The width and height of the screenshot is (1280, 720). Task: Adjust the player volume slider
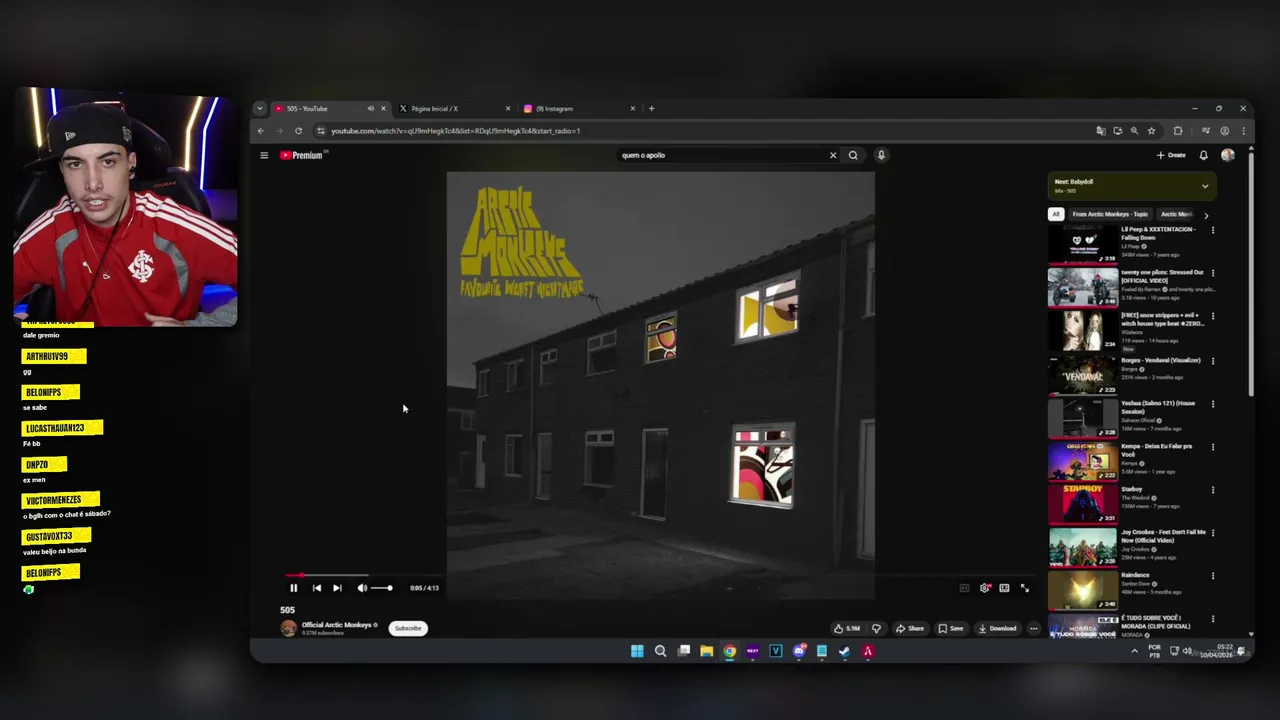(x=382, y=588)
